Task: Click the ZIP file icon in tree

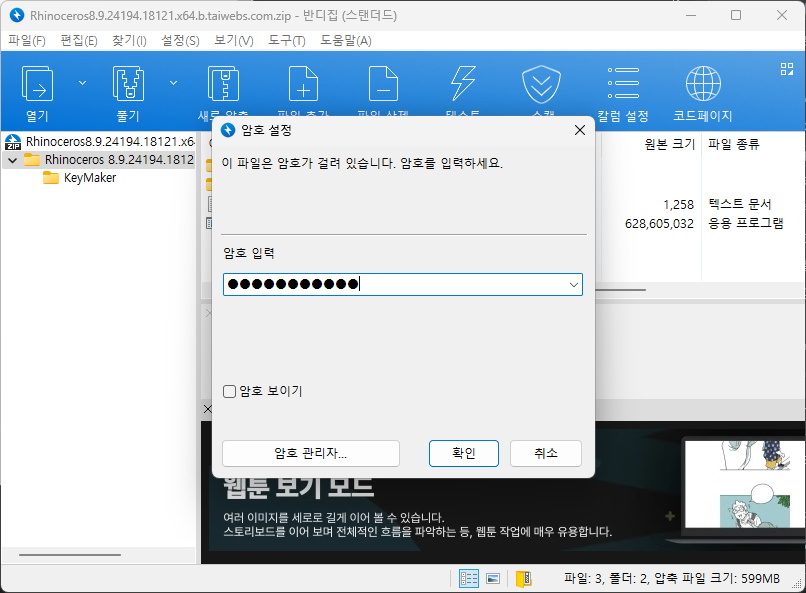Action: coord(13,142)
